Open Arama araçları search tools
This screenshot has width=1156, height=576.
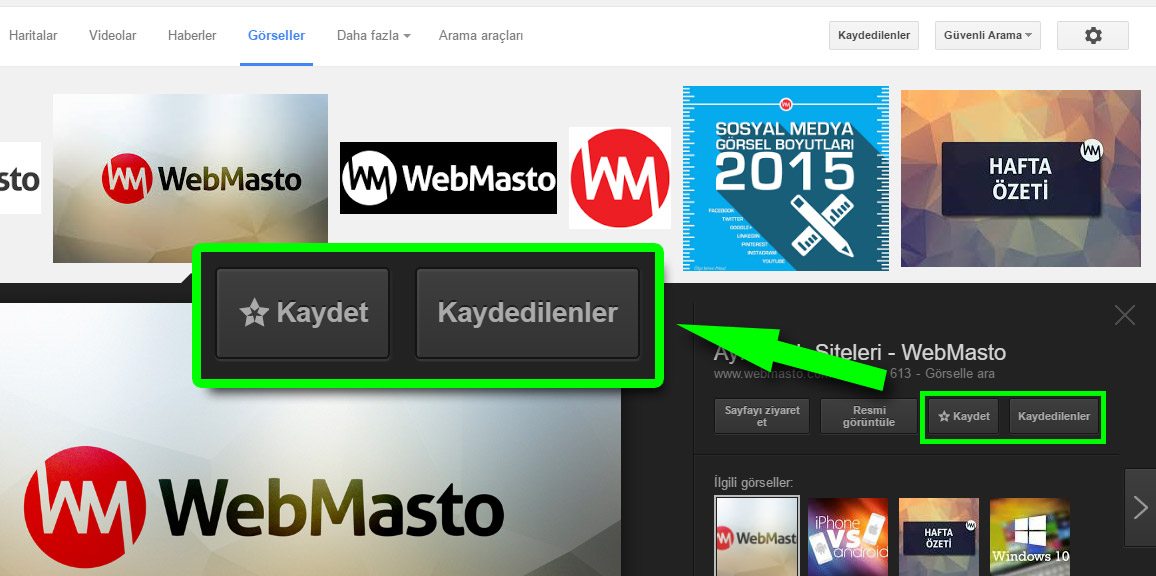click(x=481, y=35)
